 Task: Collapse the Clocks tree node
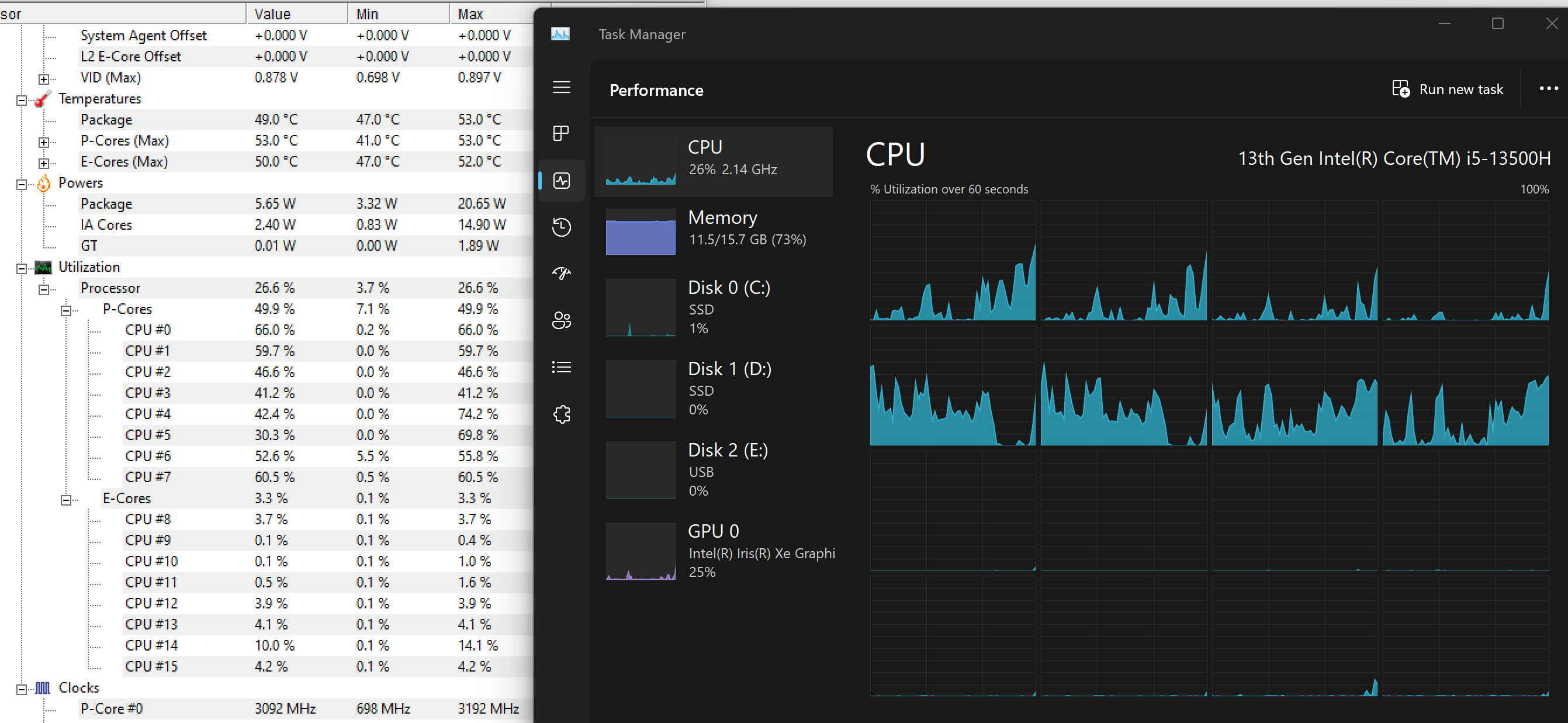(21, 690)
